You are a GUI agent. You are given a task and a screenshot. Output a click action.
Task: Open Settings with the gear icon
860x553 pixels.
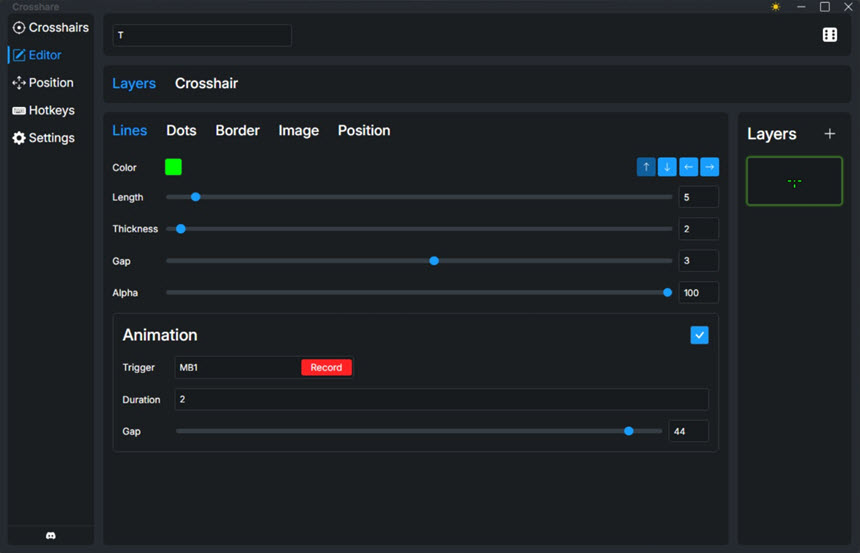(x=43, y=138)
